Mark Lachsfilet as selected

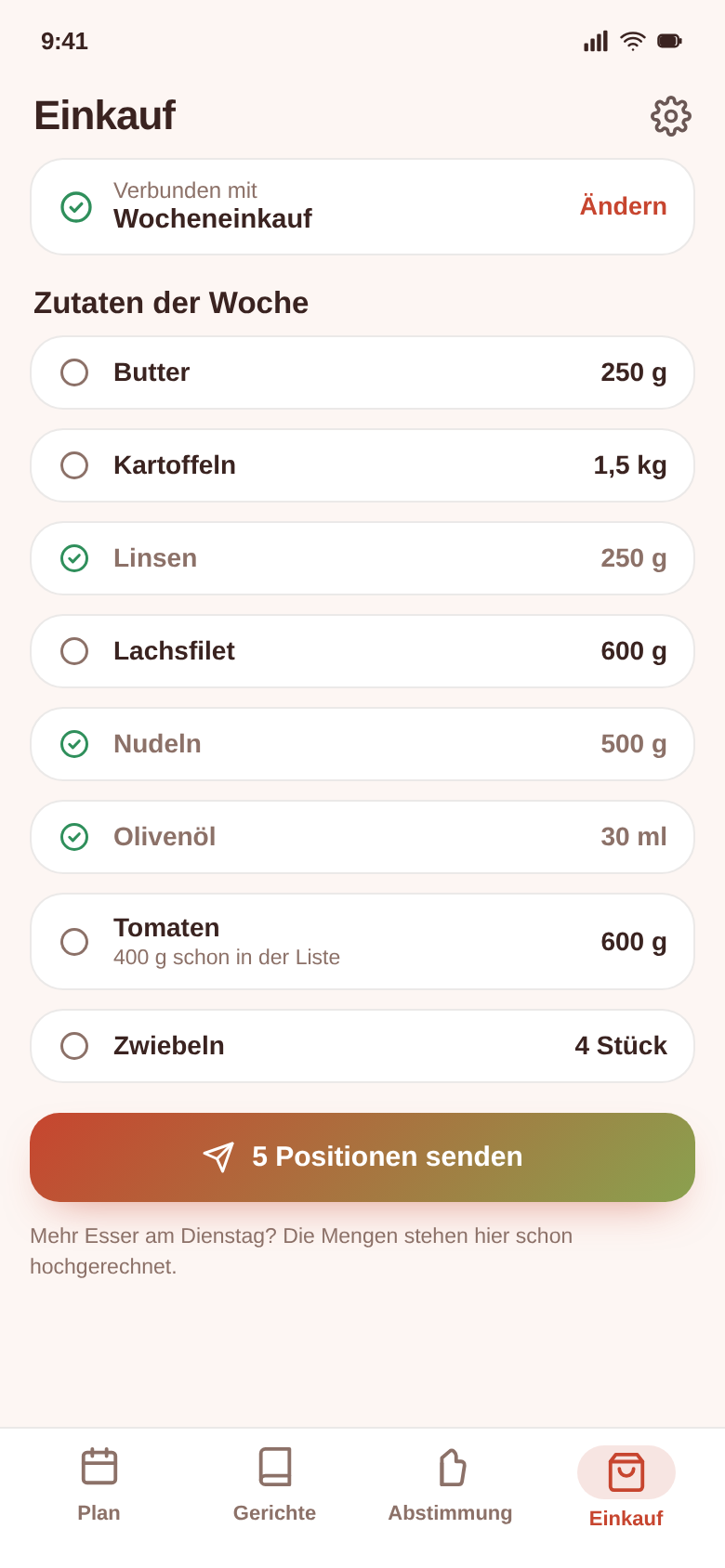[x=74, y=651]
